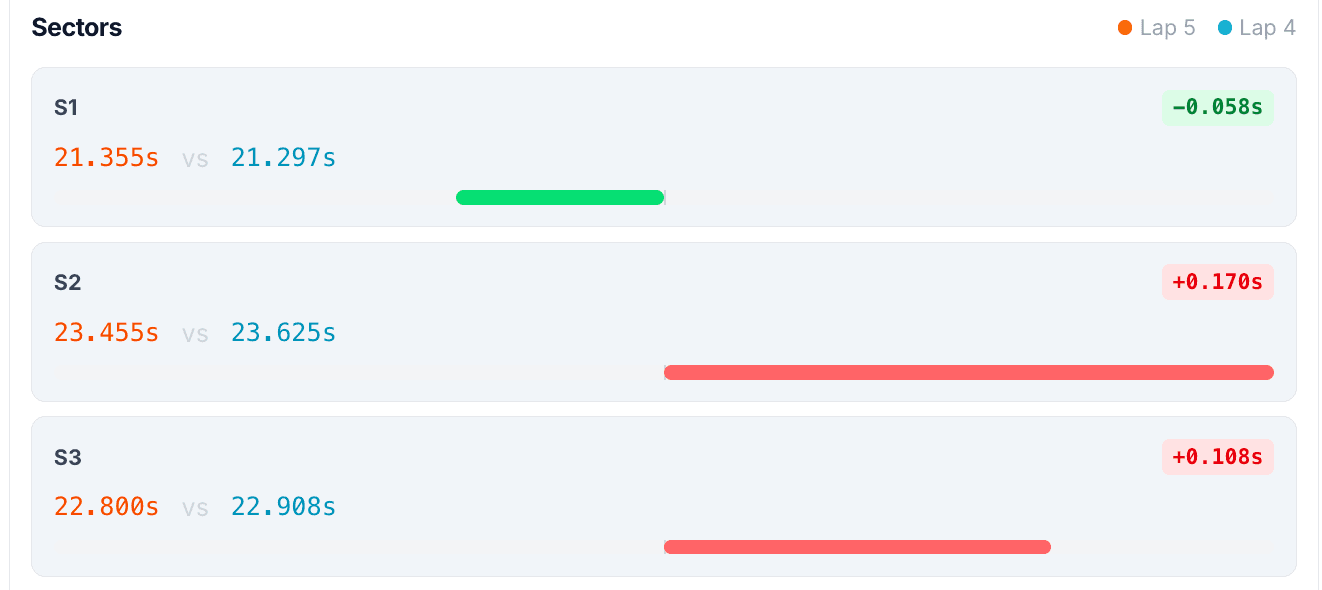
Task: Click the blue Lap 4 legend dot
Action: 1225,28
